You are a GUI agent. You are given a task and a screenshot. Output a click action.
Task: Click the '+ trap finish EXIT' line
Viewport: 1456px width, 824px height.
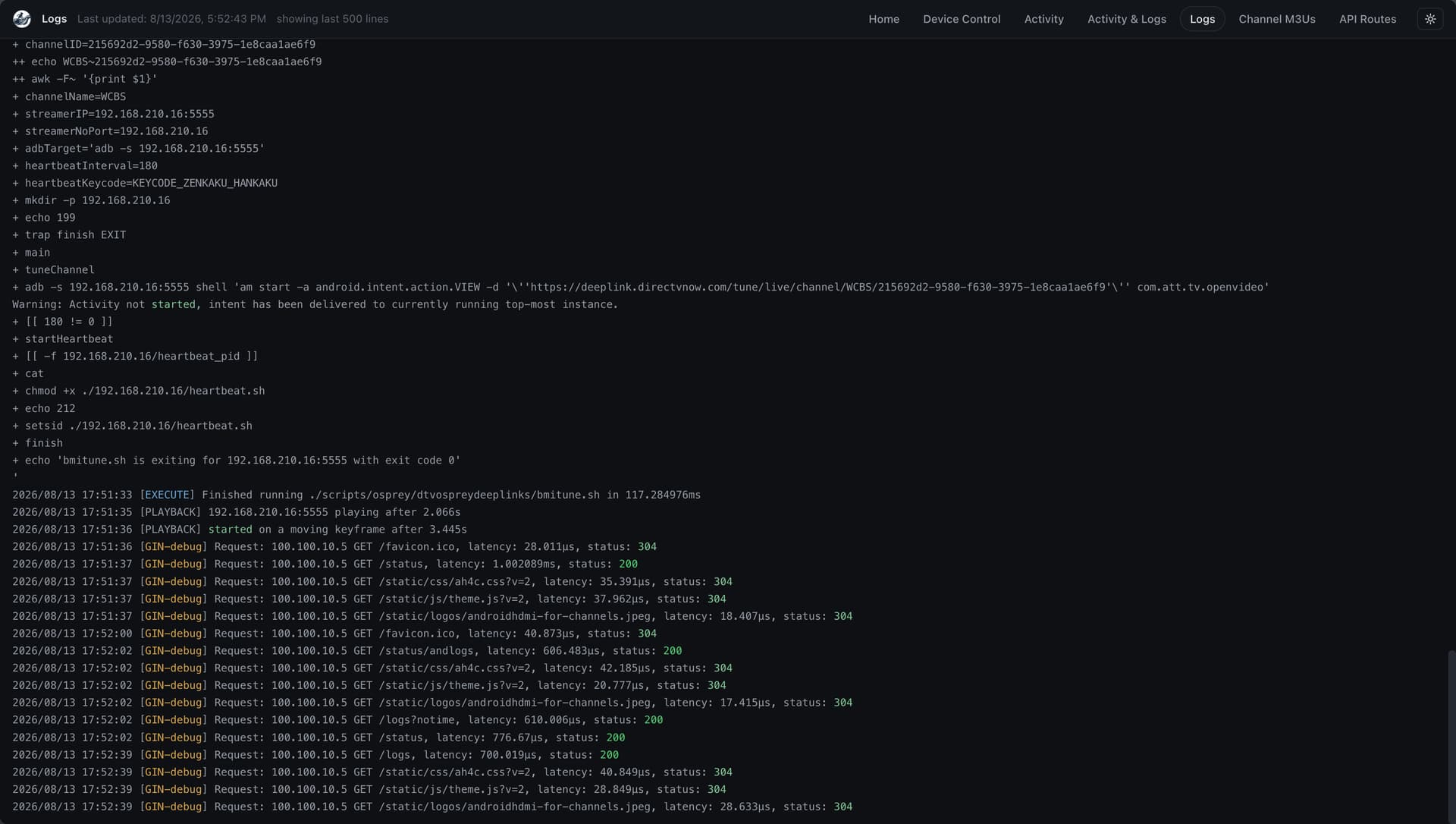69,235
